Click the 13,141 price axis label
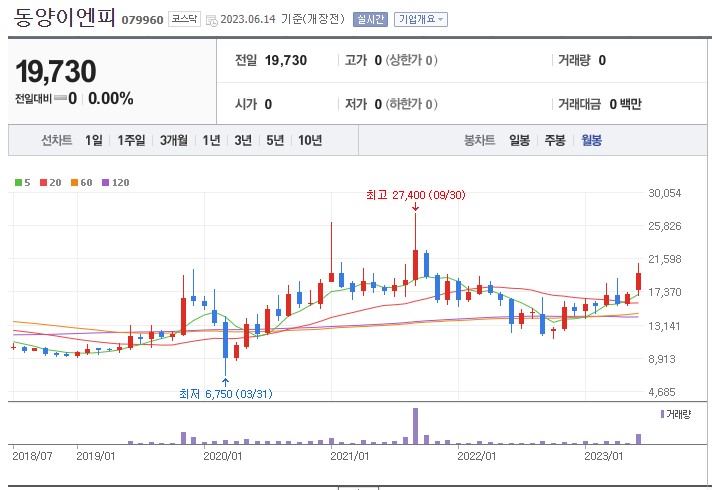The height and width of the screenshot is (490, 712). click(x=665, y=326)
